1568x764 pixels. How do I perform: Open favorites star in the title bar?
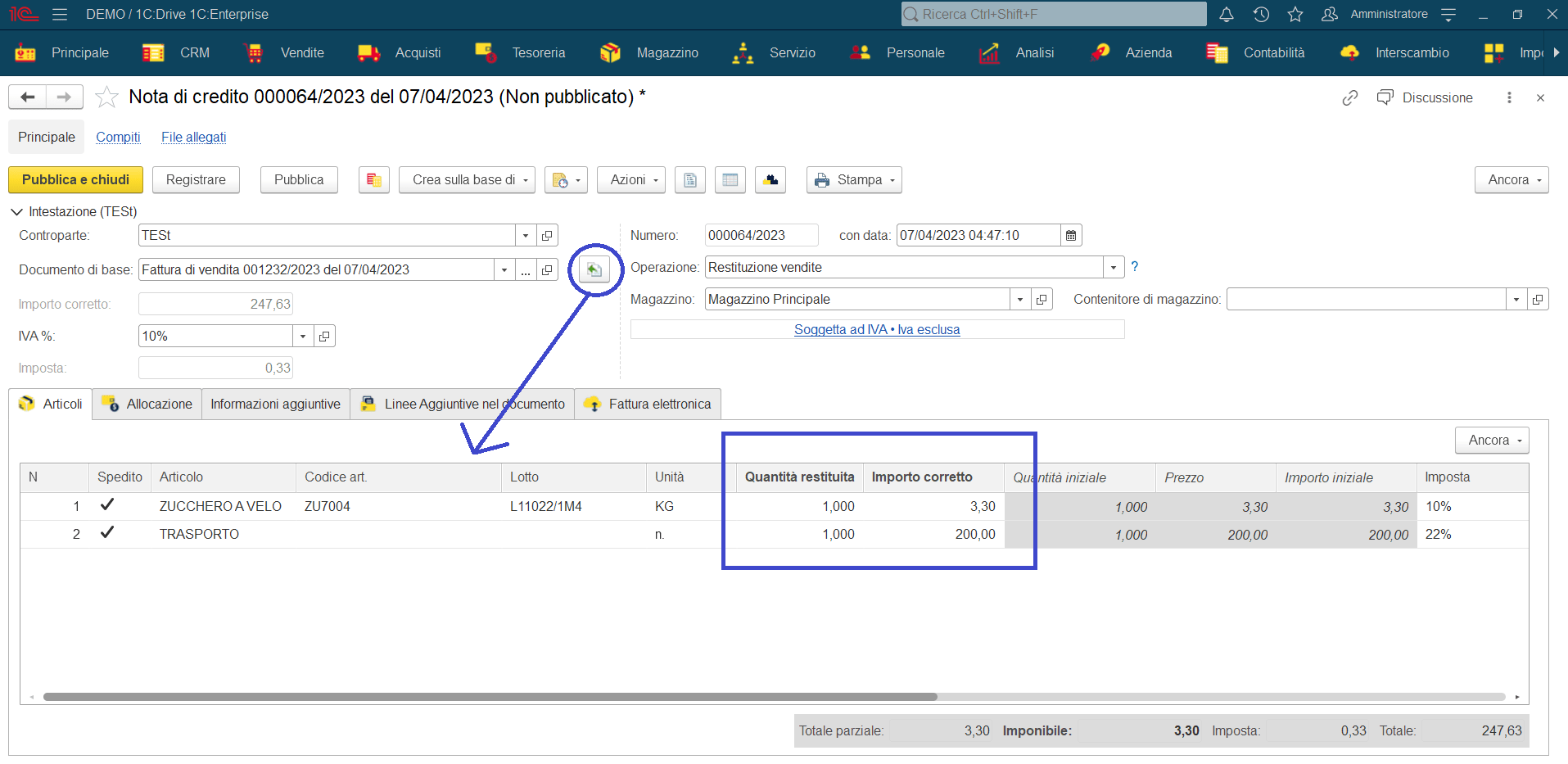(x=1295, y=14)
